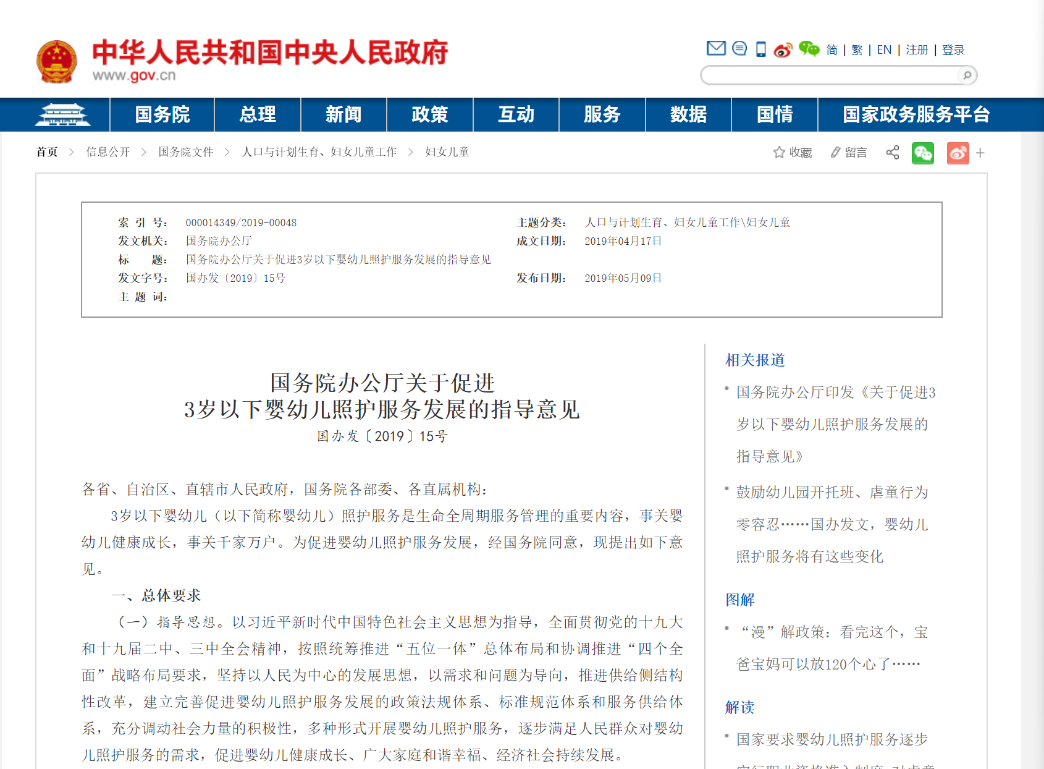Share via green WeChat button

pos(923,153)
